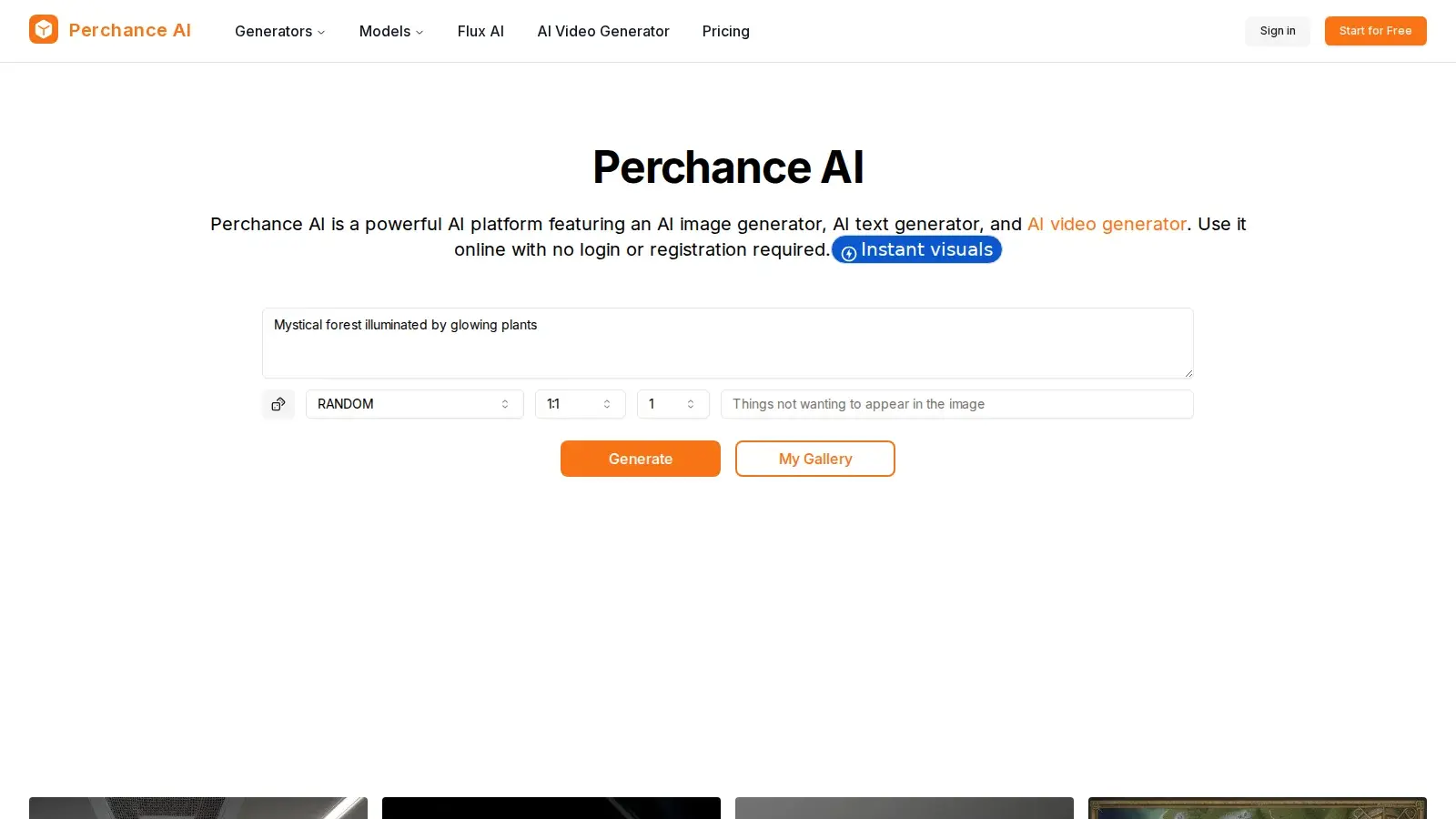Click the framed painting thumbnail at bottom right
This screenshot has height=819, width=1456.
point(1256,808)
